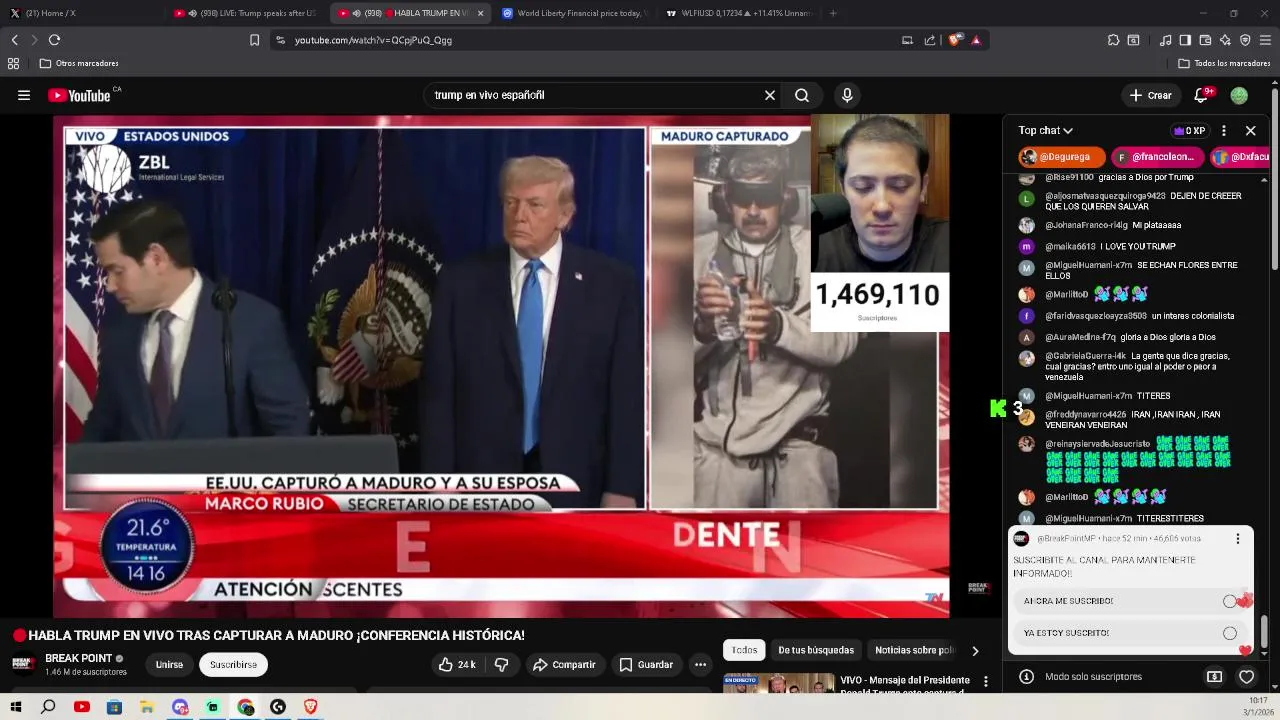Open YouTube notifications bell
Screen dimensions: 1280x720
pos(1202,95)
